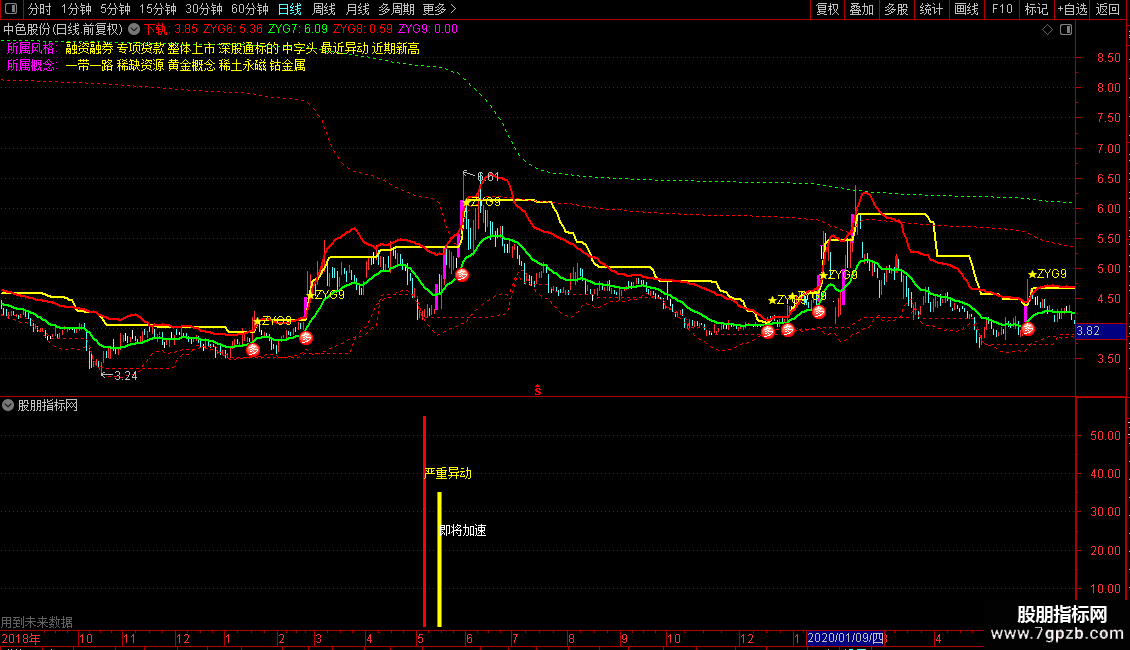The height and width of the screenshot is (650, 1130).
Task: Click the 中色股份(日线.前复权) title
Action: tap(63, 30)
